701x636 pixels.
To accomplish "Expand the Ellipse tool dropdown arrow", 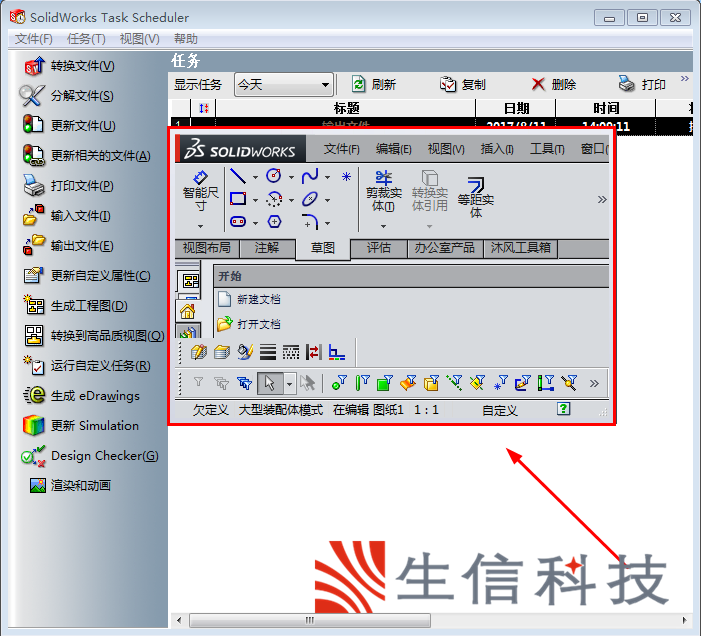I will (x=327, y=200).
